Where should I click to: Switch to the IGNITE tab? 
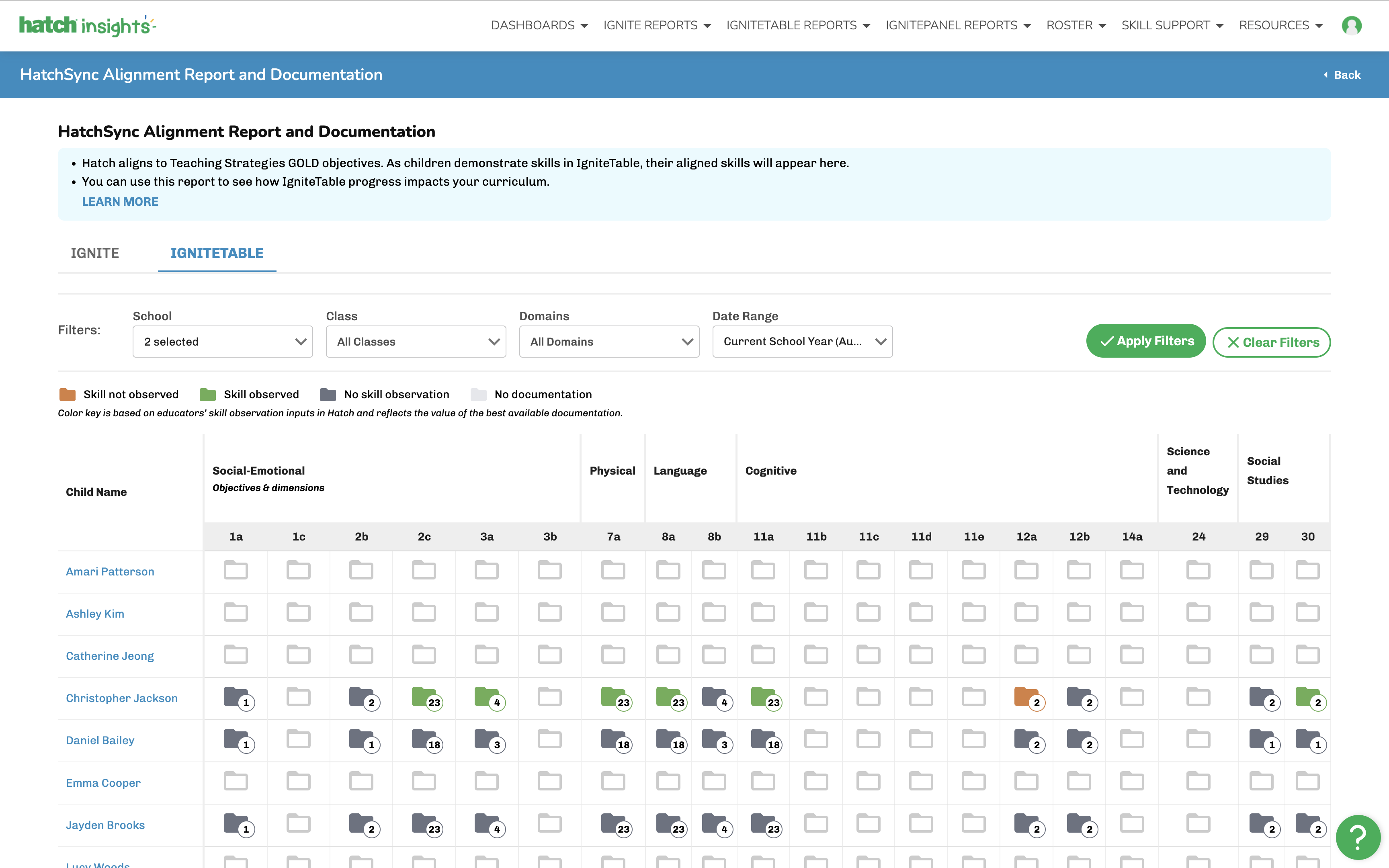click(95, 253)
